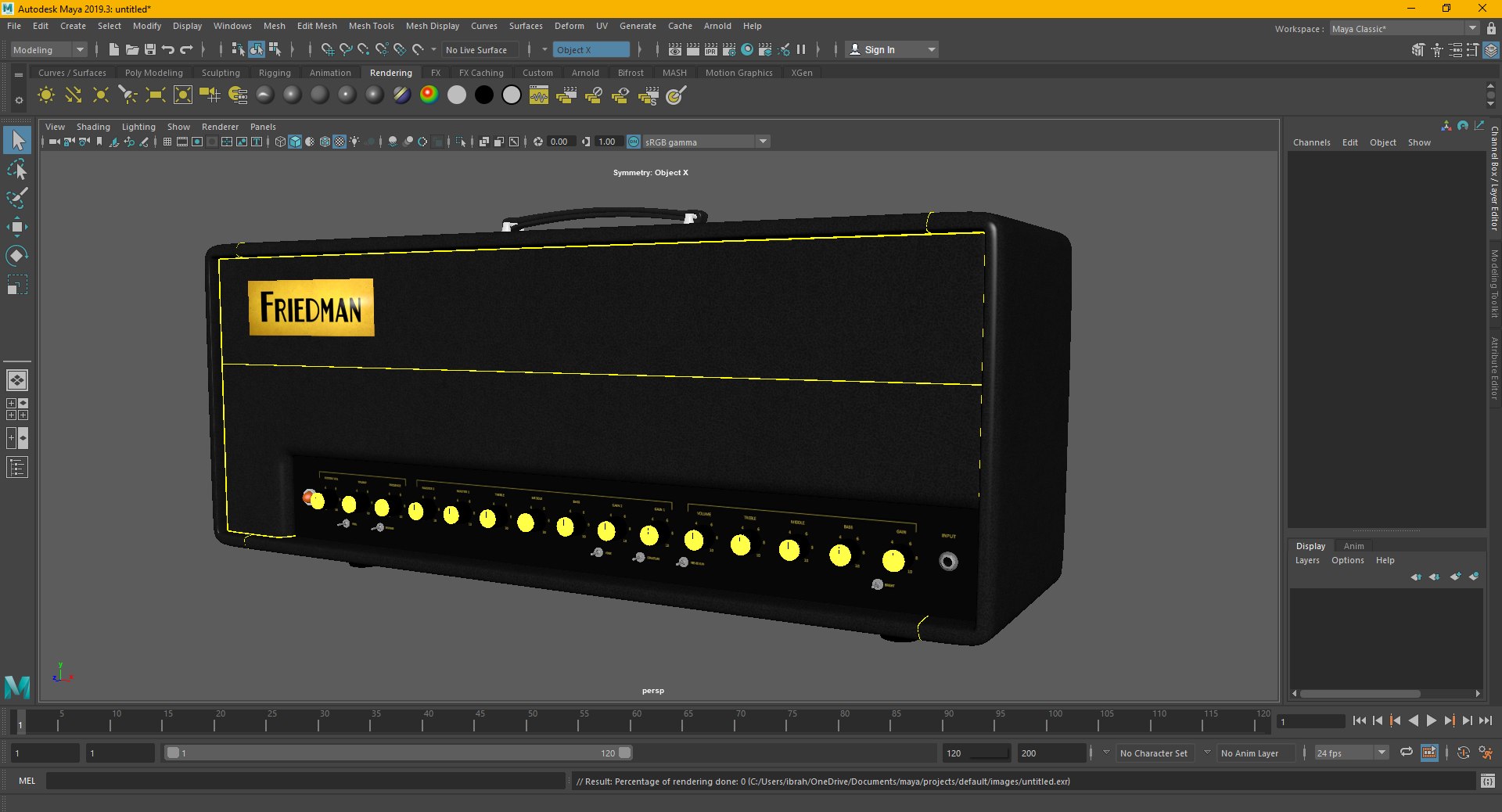Switch to the Poly Modeling shelf tab
This screenshot has height=812, width=1502.
[x=154, y=73]
